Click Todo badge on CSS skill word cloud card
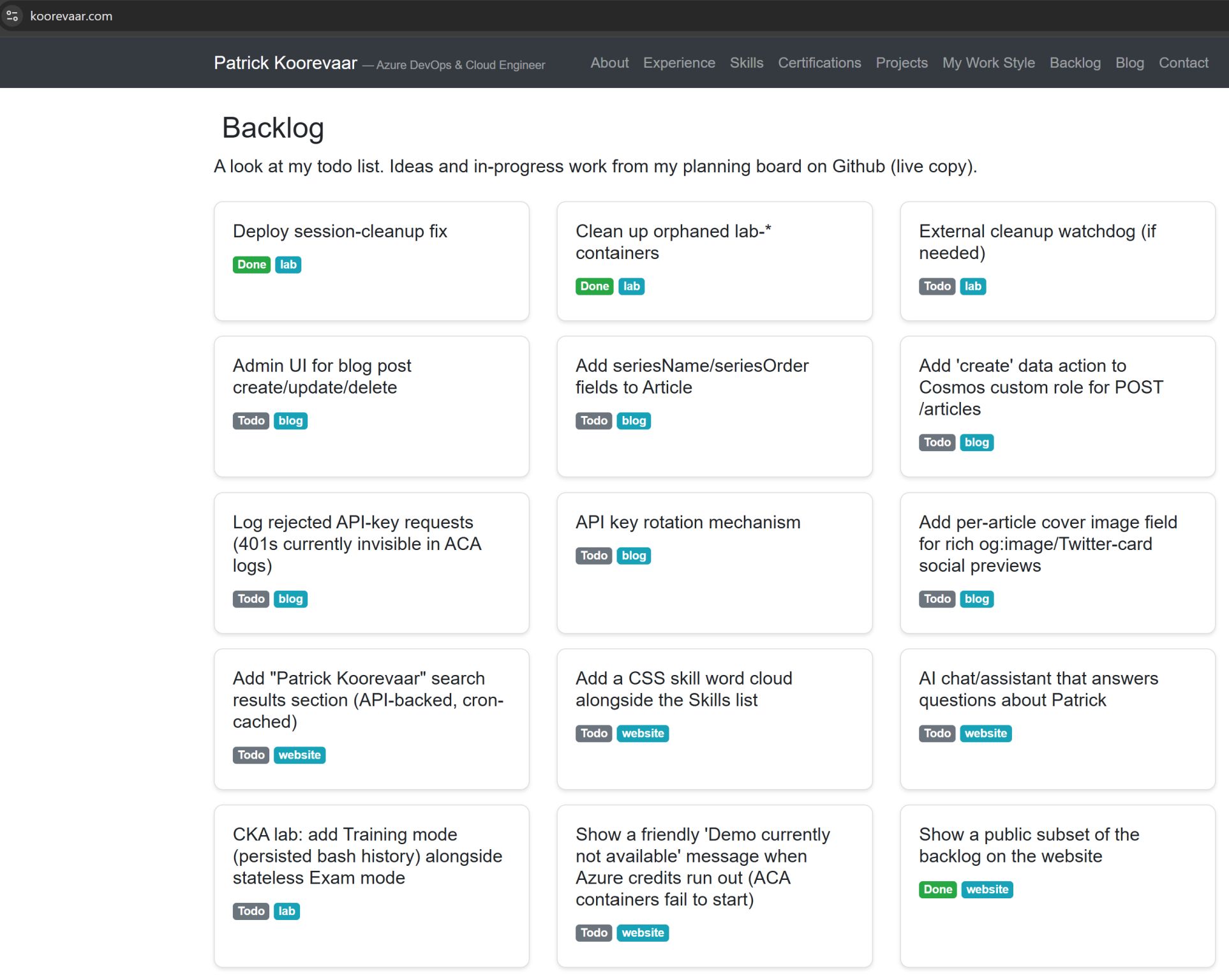This screenshot has width=1229, height=980. 593,734
